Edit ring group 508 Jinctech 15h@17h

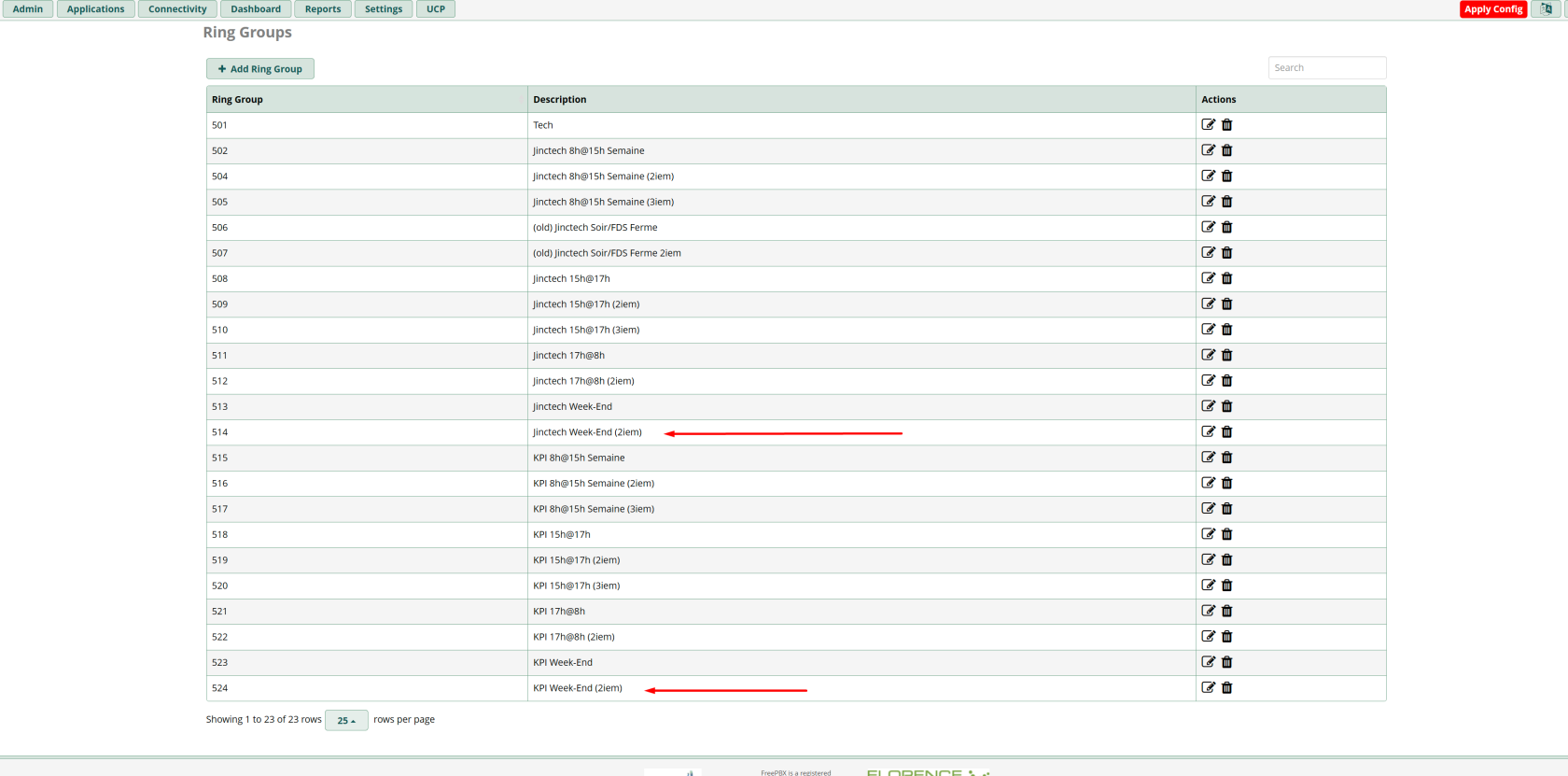click(x=1209, y=278)
